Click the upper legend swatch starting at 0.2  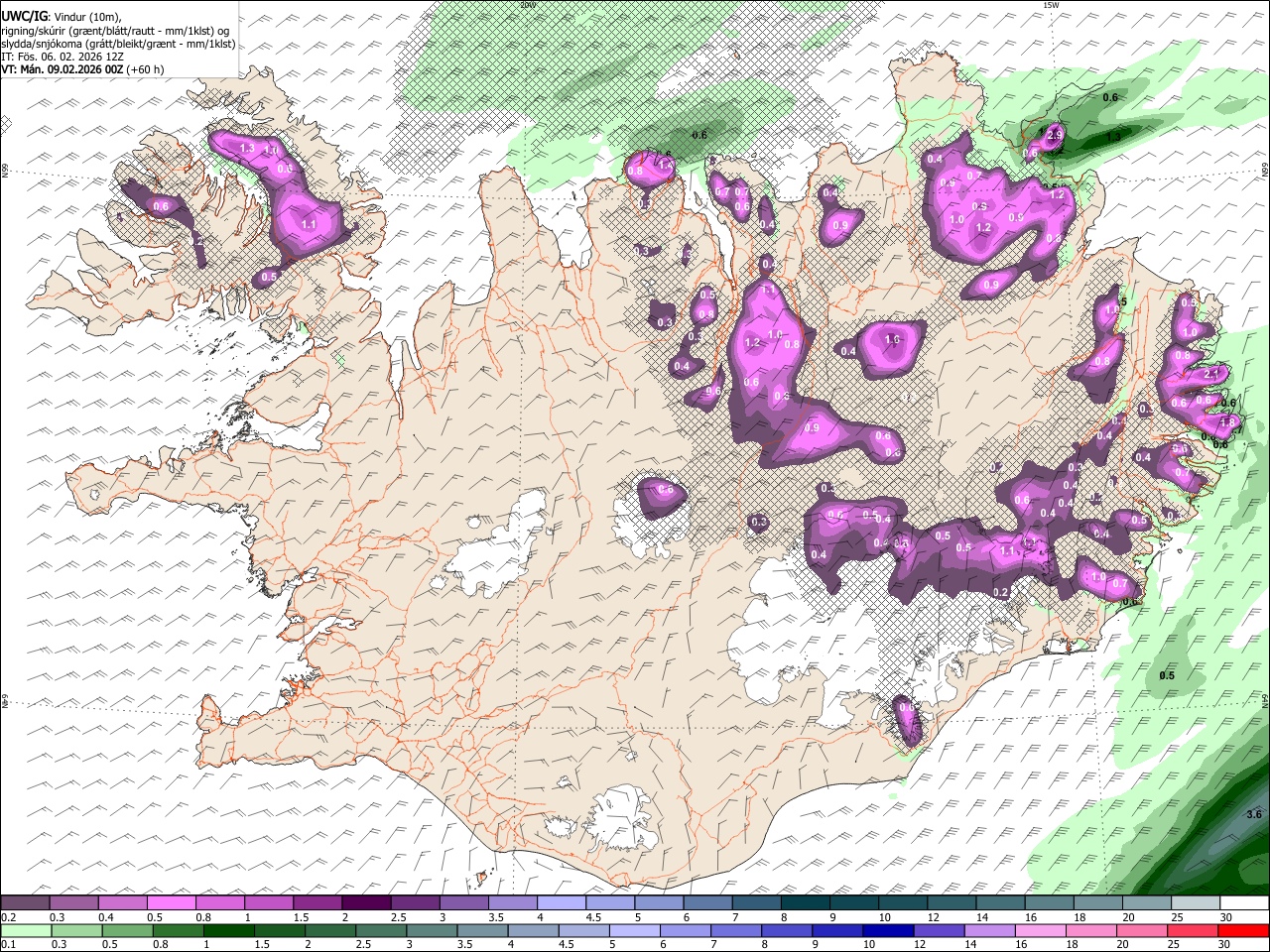pyautogui.click(x=25, y=902)
